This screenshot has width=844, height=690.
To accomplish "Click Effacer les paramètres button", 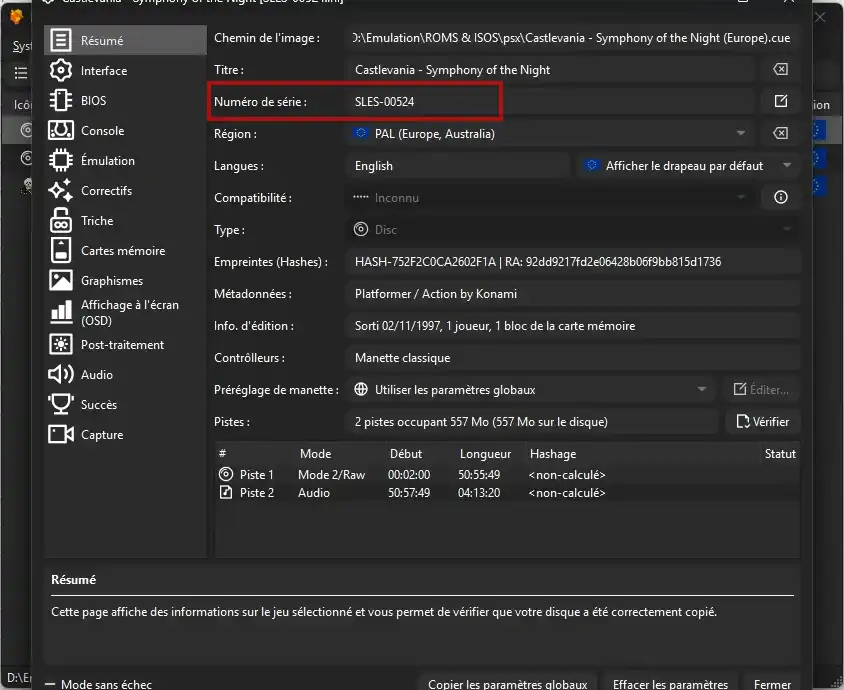I will [x=670, y=684].
